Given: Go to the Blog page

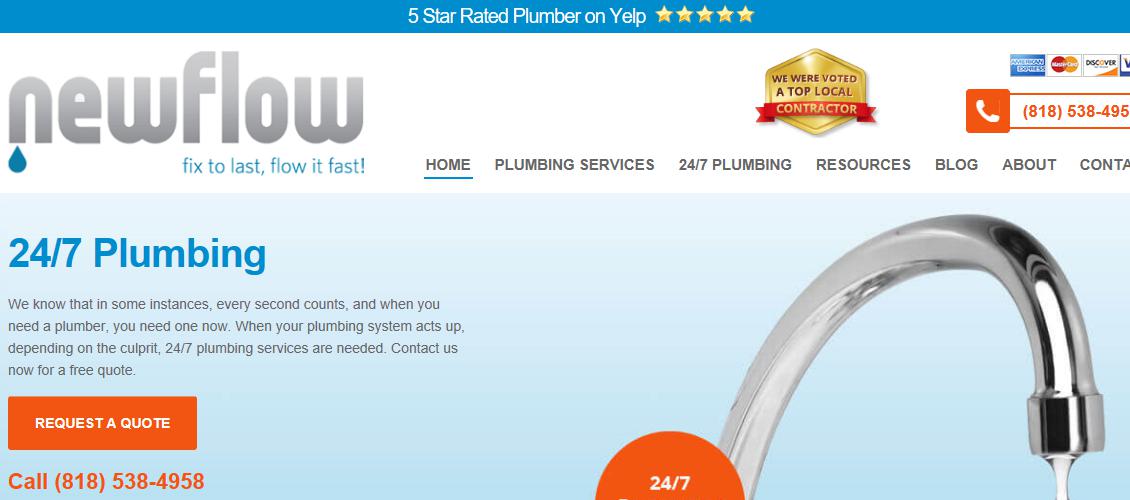Looking at the screenshot, I should click(x=956, y=165).
